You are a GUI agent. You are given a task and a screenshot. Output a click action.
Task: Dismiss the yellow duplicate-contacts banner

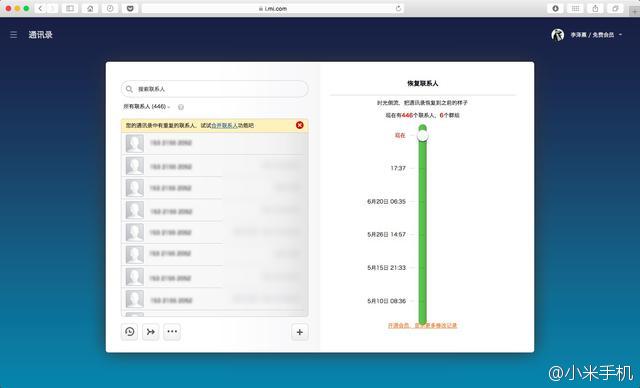(300, 125)
